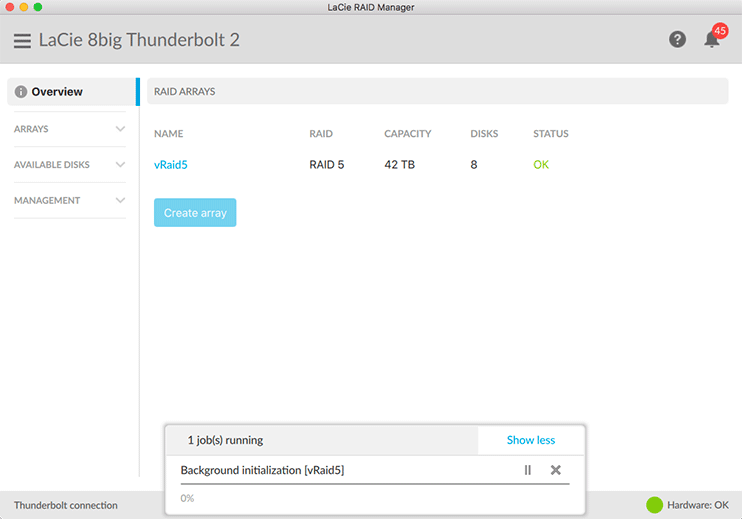Pause the Background initialization job

(x=528, y=470)
